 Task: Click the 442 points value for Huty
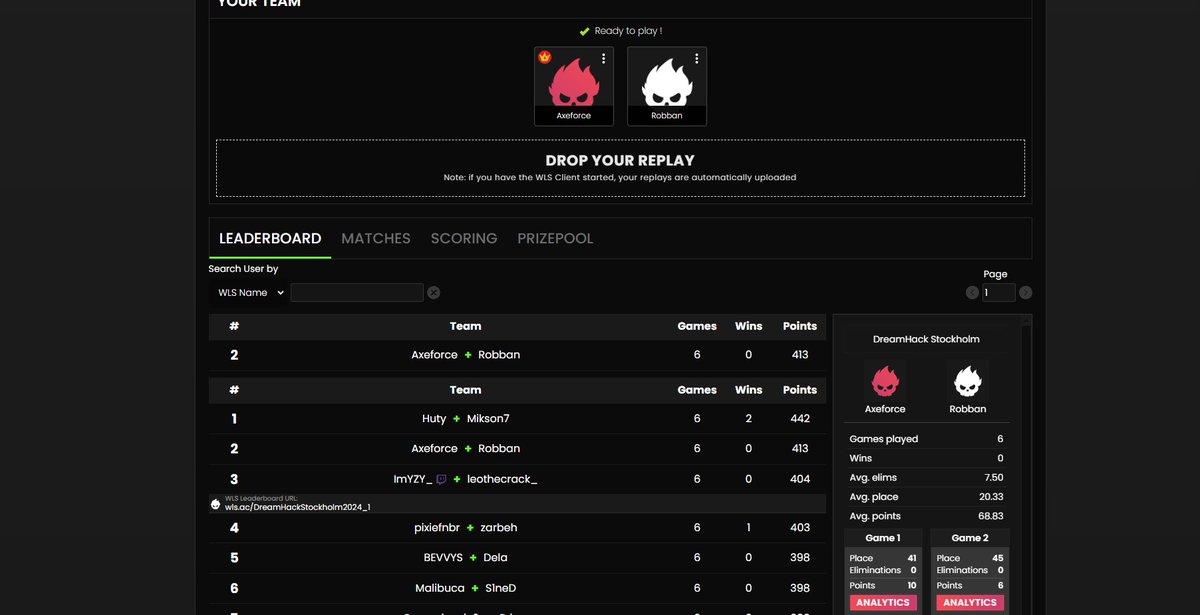click(x=800, y=419)
